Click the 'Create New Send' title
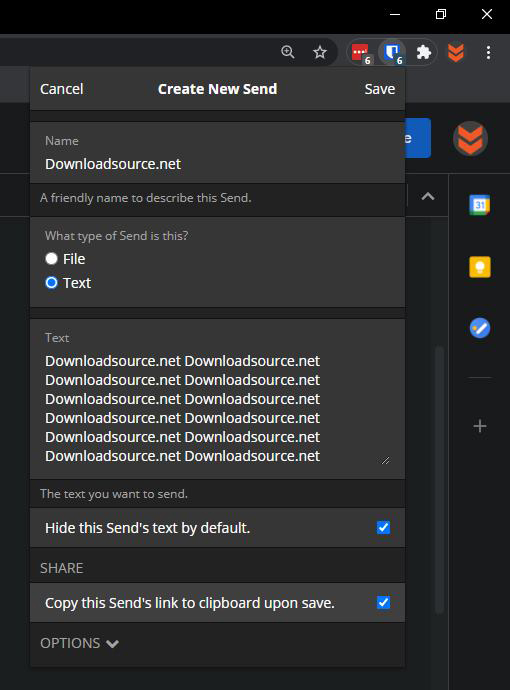Screen dimensions: 510x690 point(217,89)
